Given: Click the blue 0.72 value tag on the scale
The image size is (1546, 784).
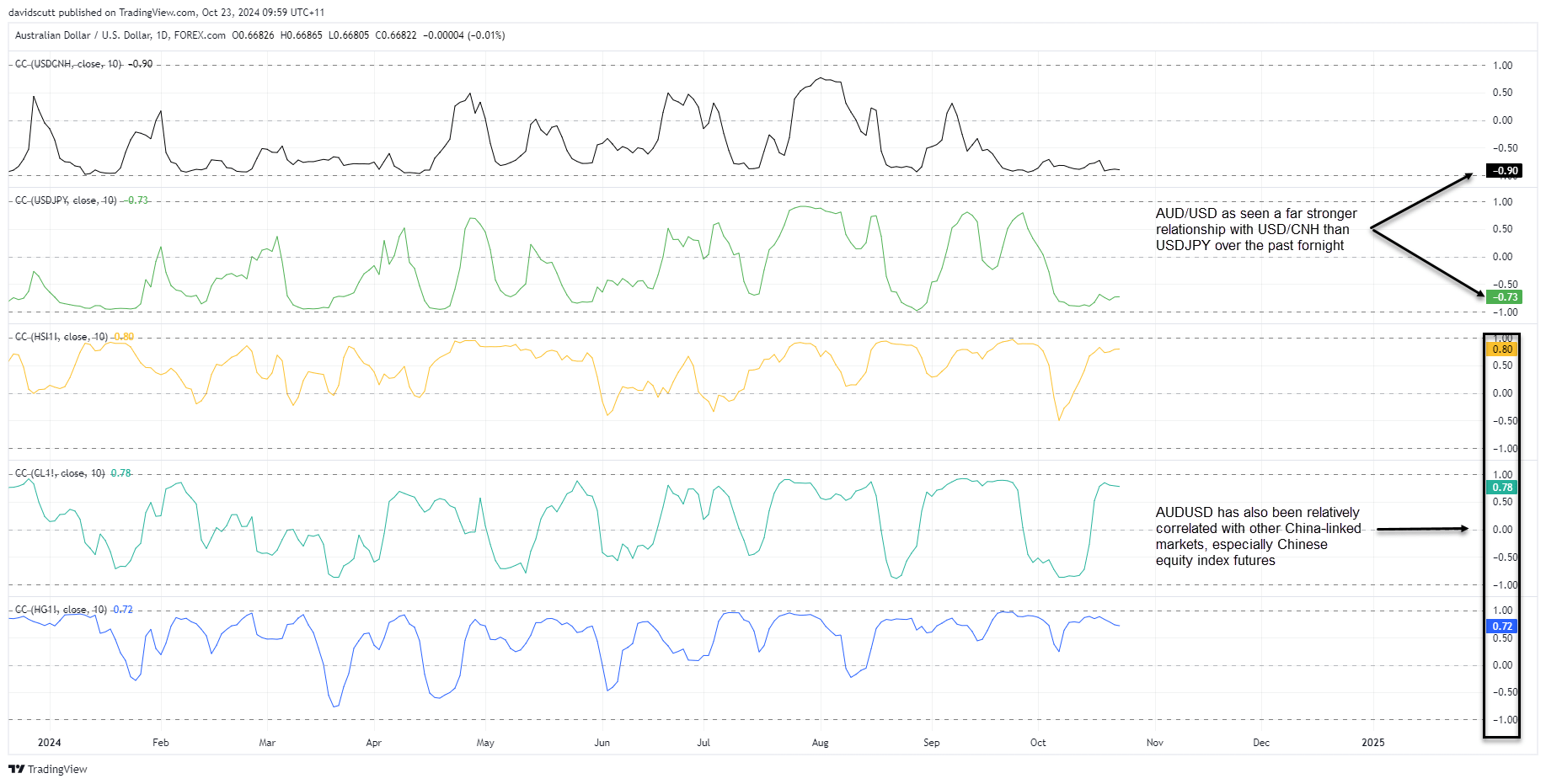Looking at the screenshot, I should (1502, 627).
